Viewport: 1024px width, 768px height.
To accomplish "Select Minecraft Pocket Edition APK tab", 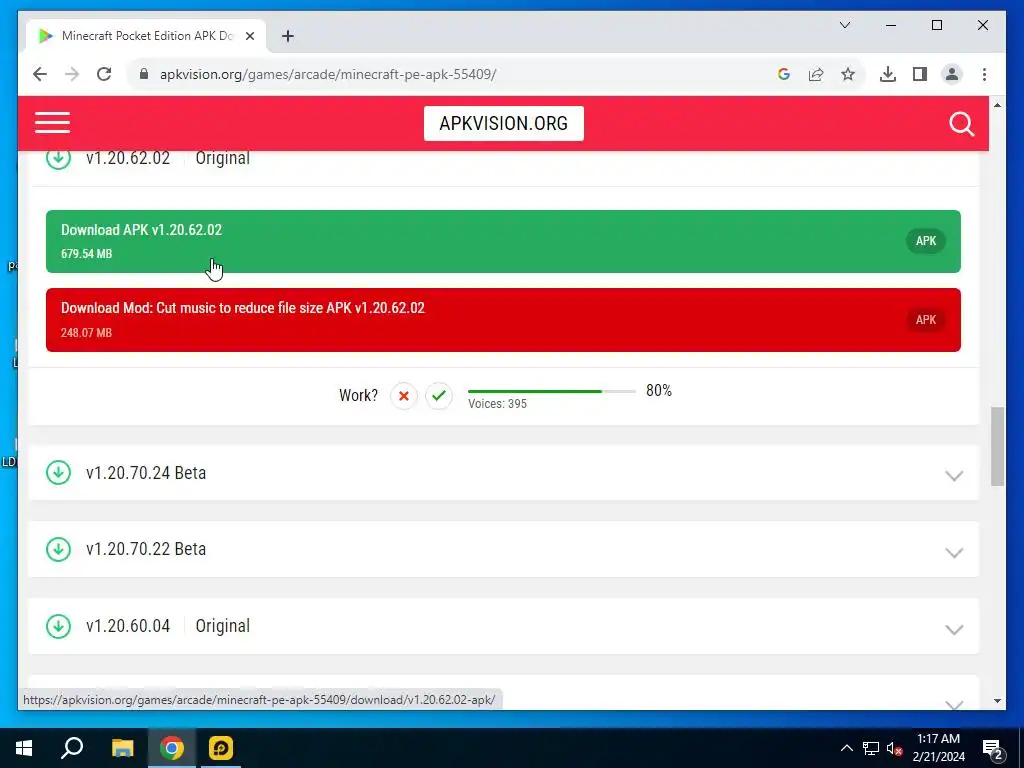I will pyautogui.click(x=146, y=36).
